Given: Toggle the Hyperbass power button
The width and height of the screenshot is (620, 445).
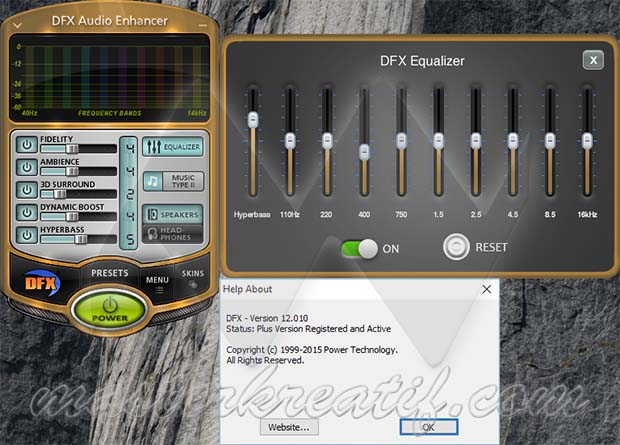Looking at the screenshot, I should [26, 235].
